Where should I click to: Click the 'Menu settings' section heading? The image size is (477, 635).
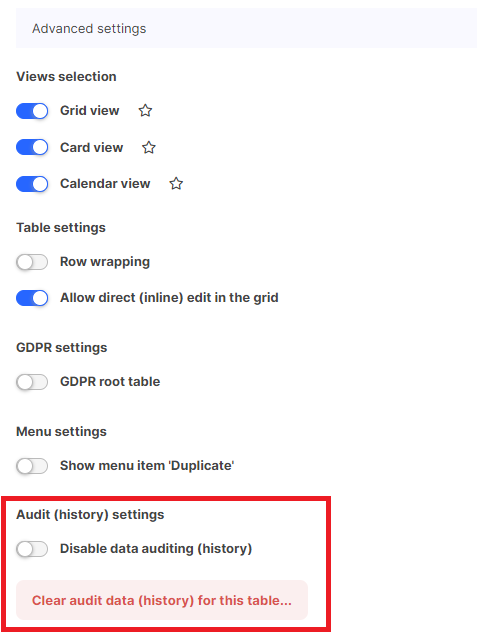coord(61,432)
